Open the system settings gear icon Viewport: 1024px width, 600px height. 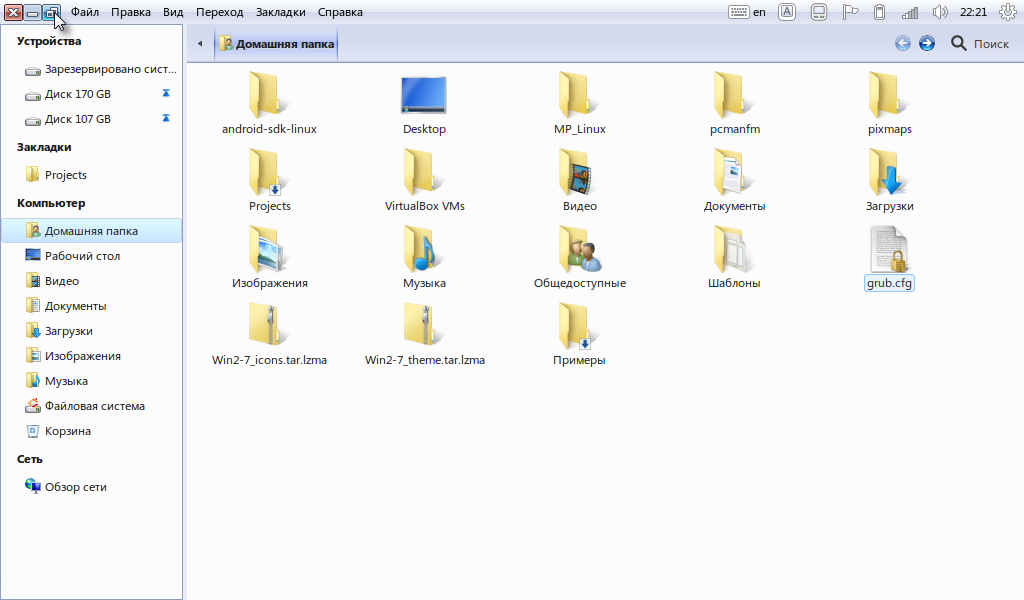(1008, 12)
